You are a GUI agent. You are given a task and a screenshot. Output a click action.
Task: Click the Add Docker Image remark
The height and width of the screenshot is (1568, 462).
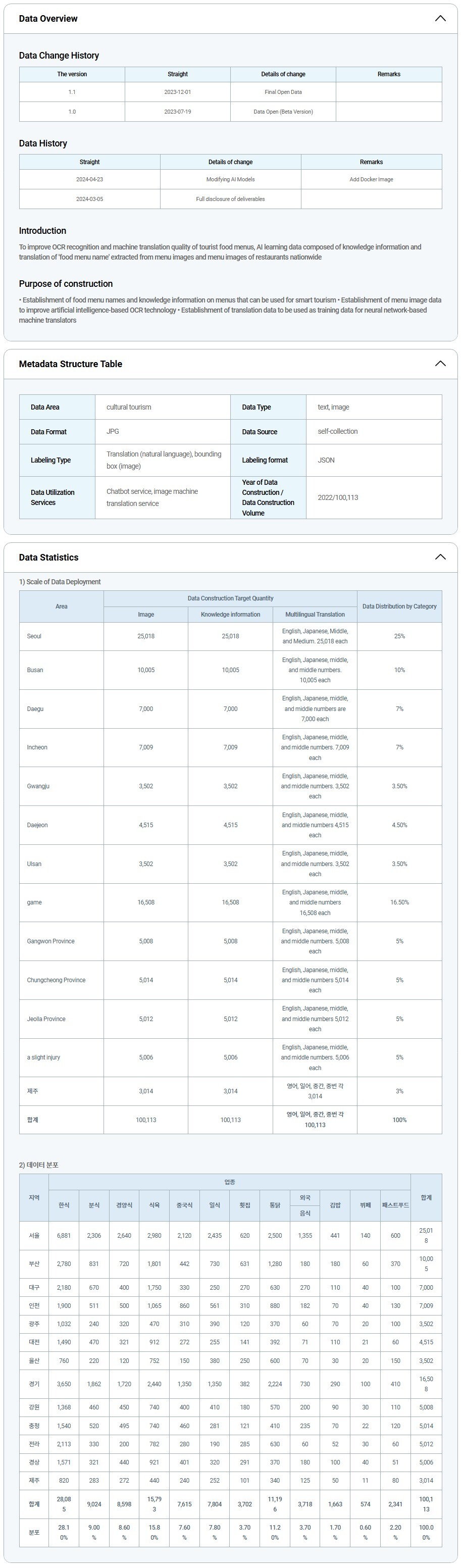pos(371,180)
